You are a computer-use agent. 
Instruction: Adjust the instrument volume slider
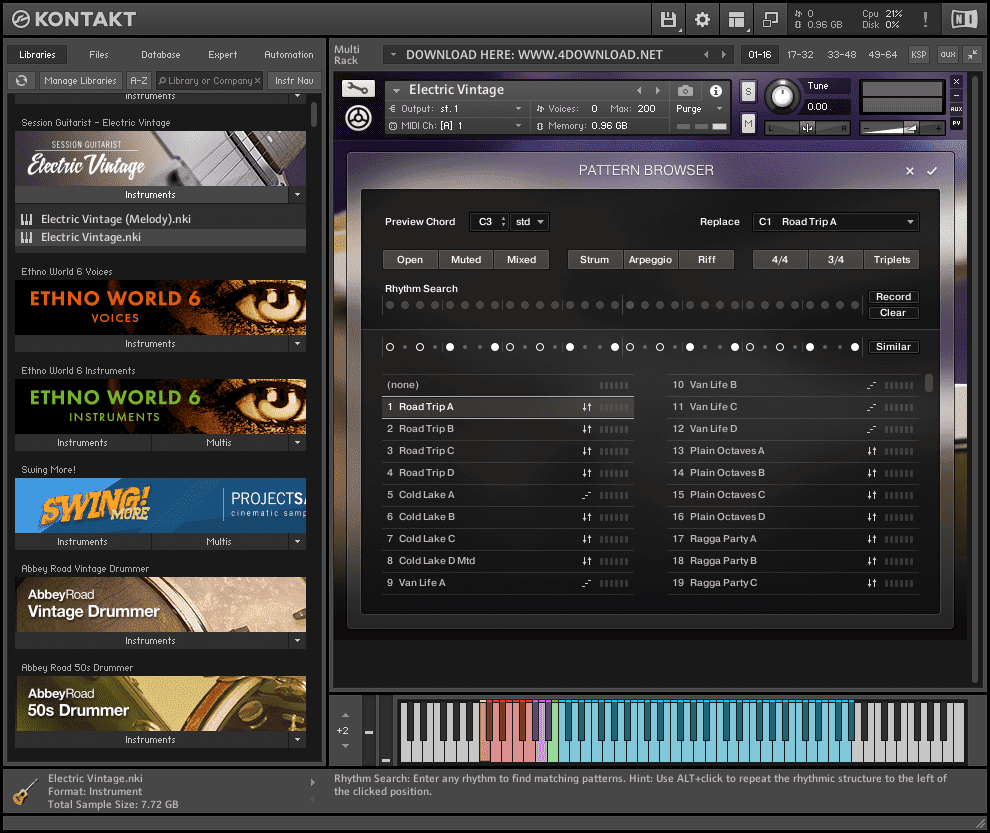(902, 128)
